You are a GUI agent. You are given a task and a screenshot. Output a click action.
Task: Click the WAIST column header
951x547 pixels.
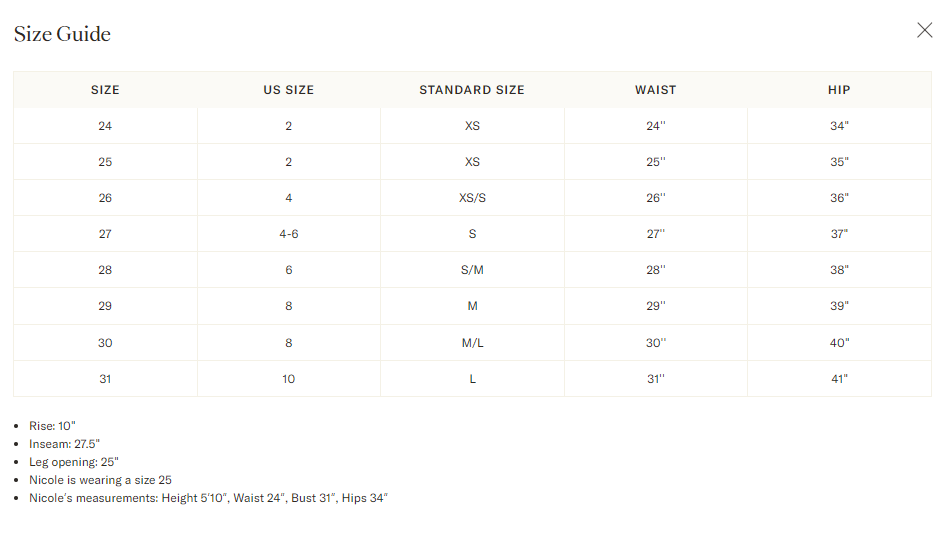pos(656,90)
